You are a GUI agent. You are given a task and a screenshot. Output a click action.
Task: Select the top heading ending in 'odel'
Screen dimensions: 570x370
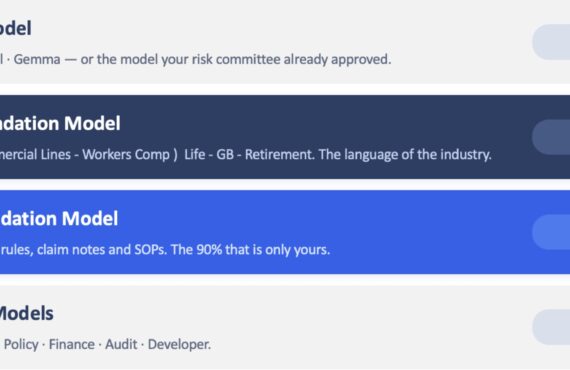coord(16,28)
